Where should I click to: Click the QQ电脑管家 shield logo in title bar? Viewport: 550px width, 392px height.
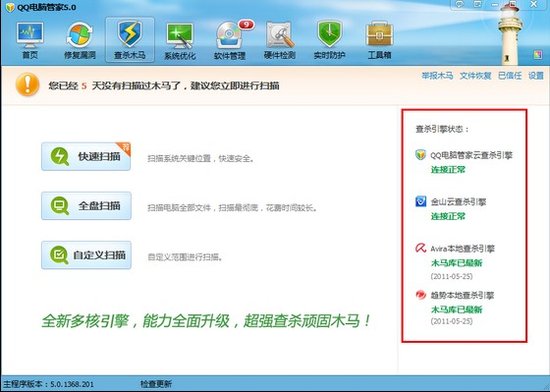click(11, 7)
